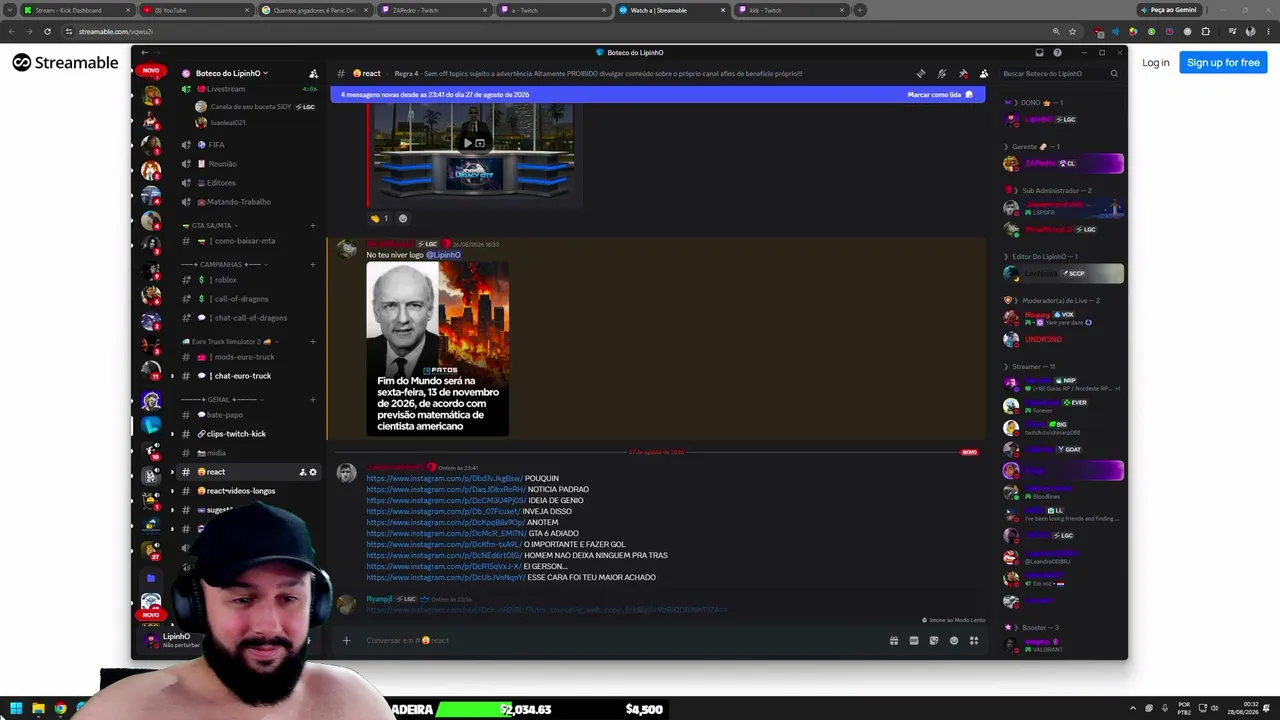Open the Discord inbox icon
The image size is (1280, 720).
pos(1039,52)
